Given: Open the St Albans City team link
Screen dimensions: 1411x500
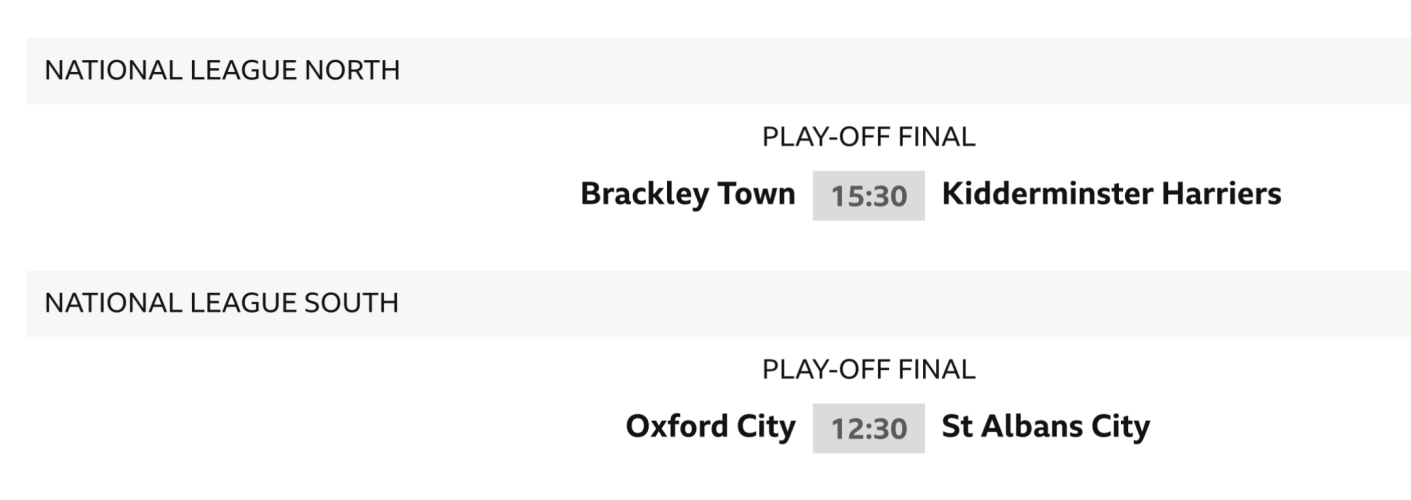Looking at the screenshot, I should 1045,427.
